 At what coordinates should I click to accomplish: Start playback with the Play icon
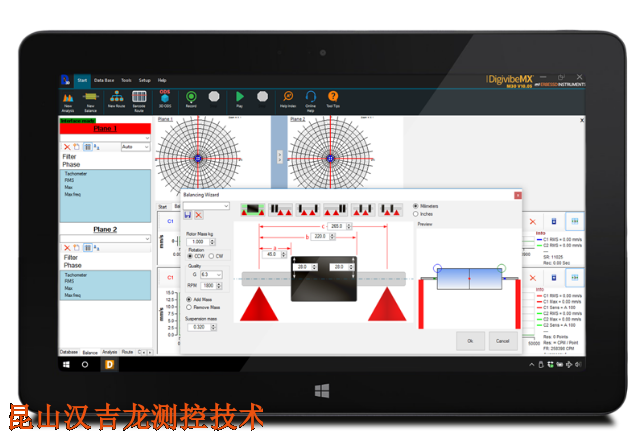click(x=240, y=98)
